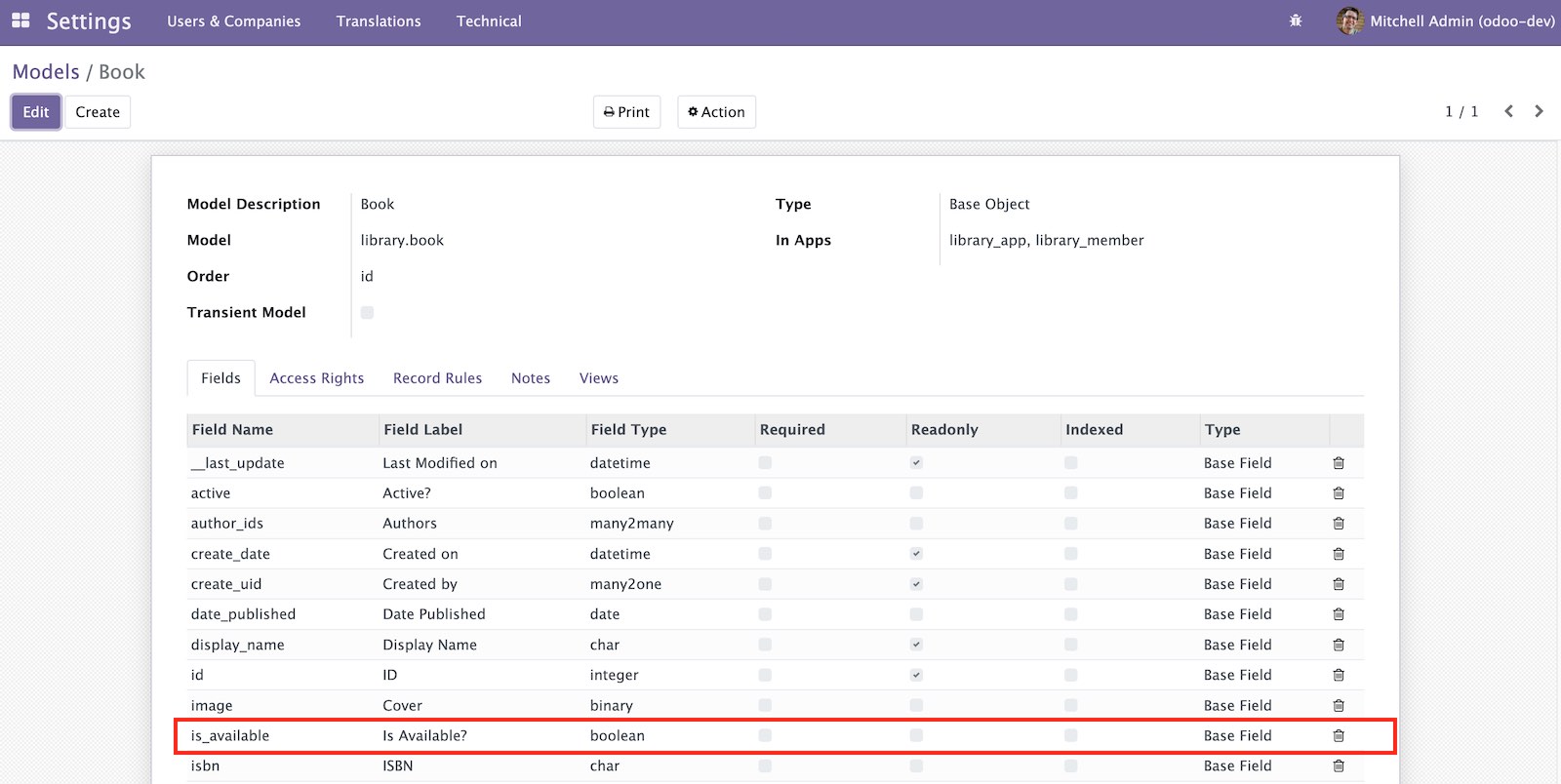This screenshot has height=784, width=1561.
Task: Open the is_available field row
Action: (x=776, y=735)
